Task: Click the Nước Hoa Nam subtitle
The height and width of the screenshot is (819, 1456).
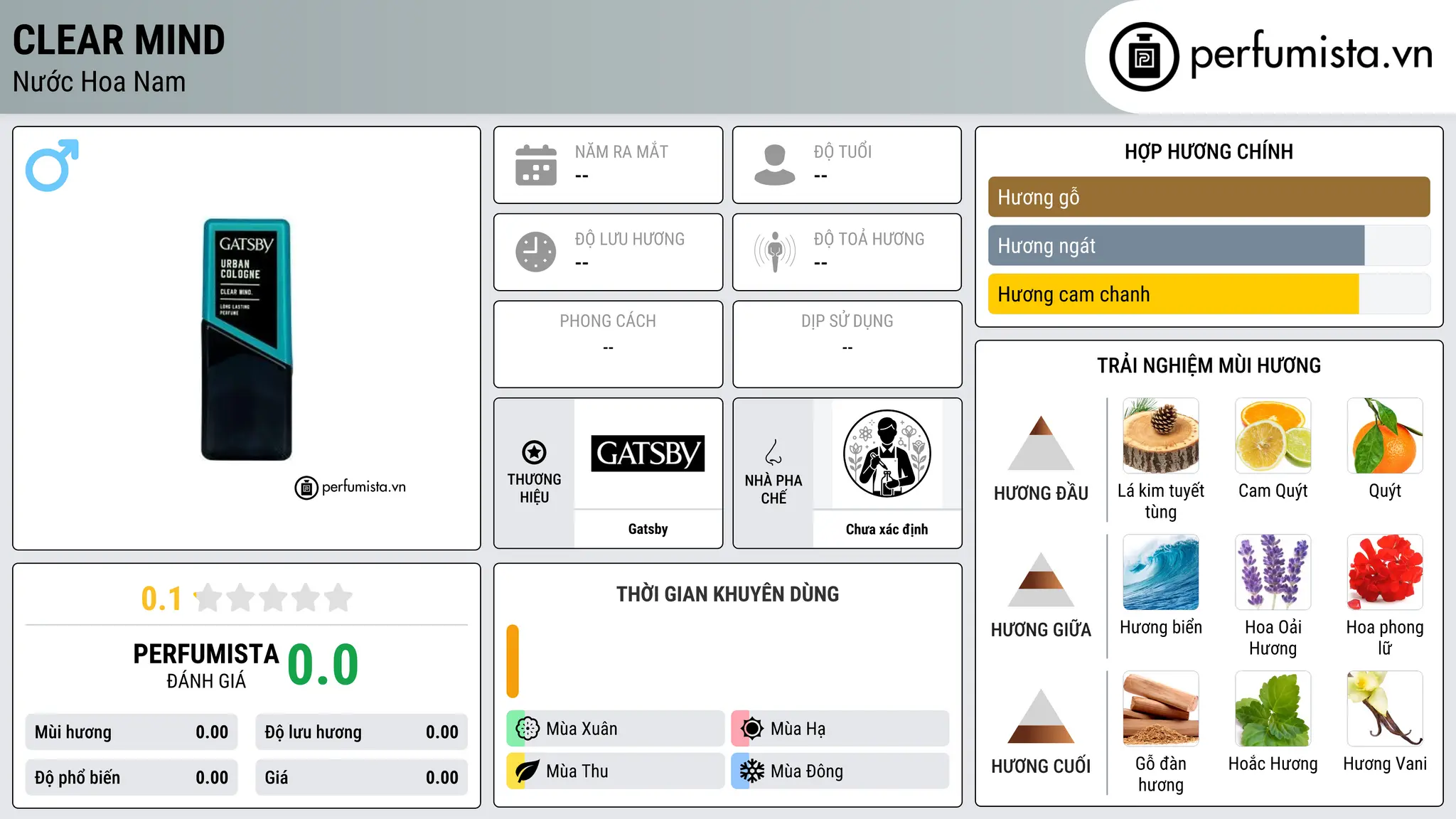Action: click(99, 82)
